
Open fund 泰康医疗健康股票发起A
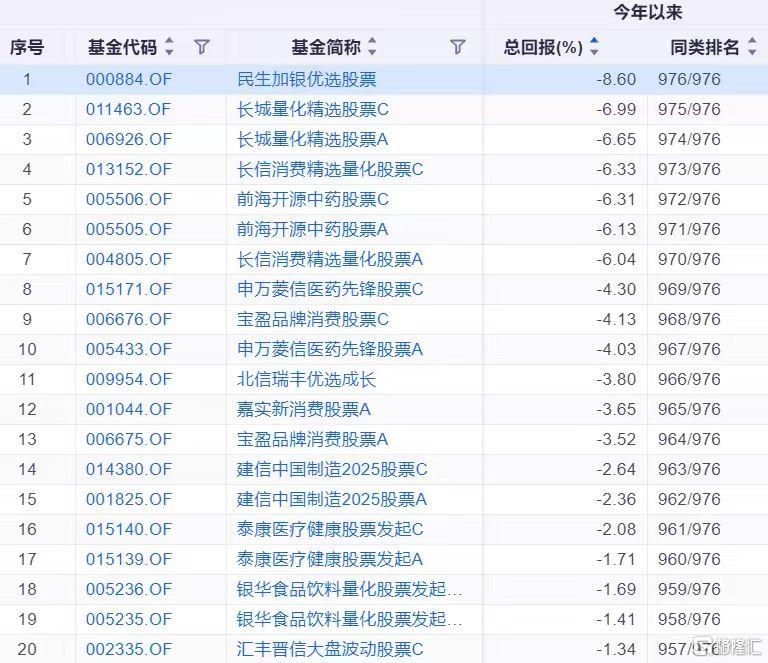point(330,560)
